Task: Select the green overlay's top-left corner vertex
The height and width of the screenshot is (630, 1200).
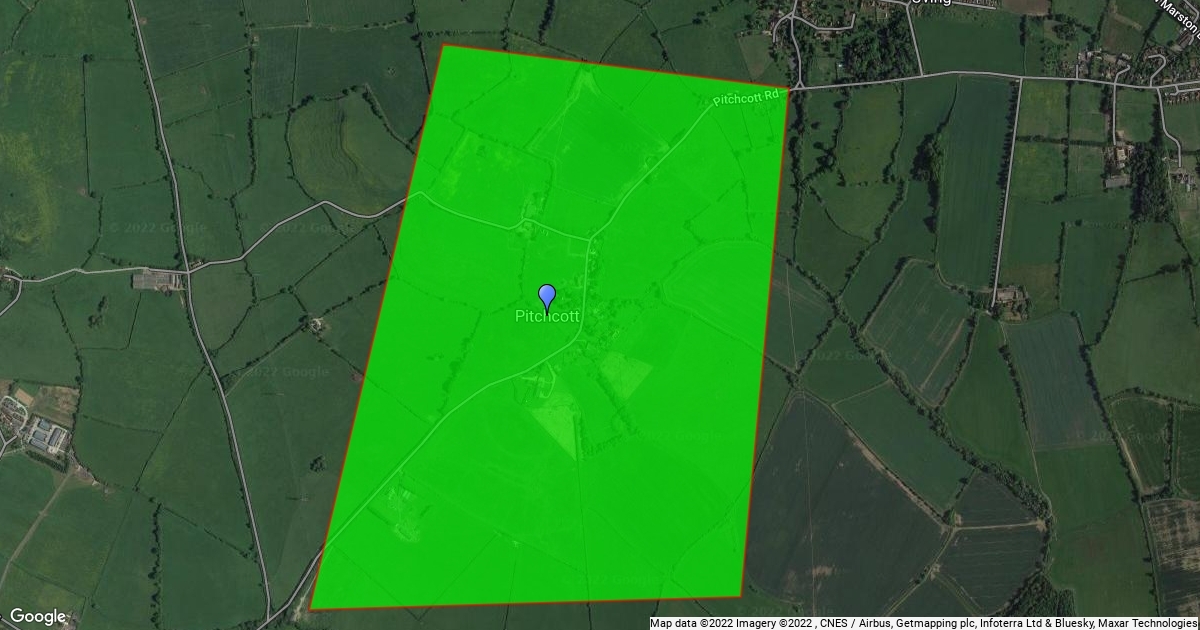Action: [x=443, y=45]
